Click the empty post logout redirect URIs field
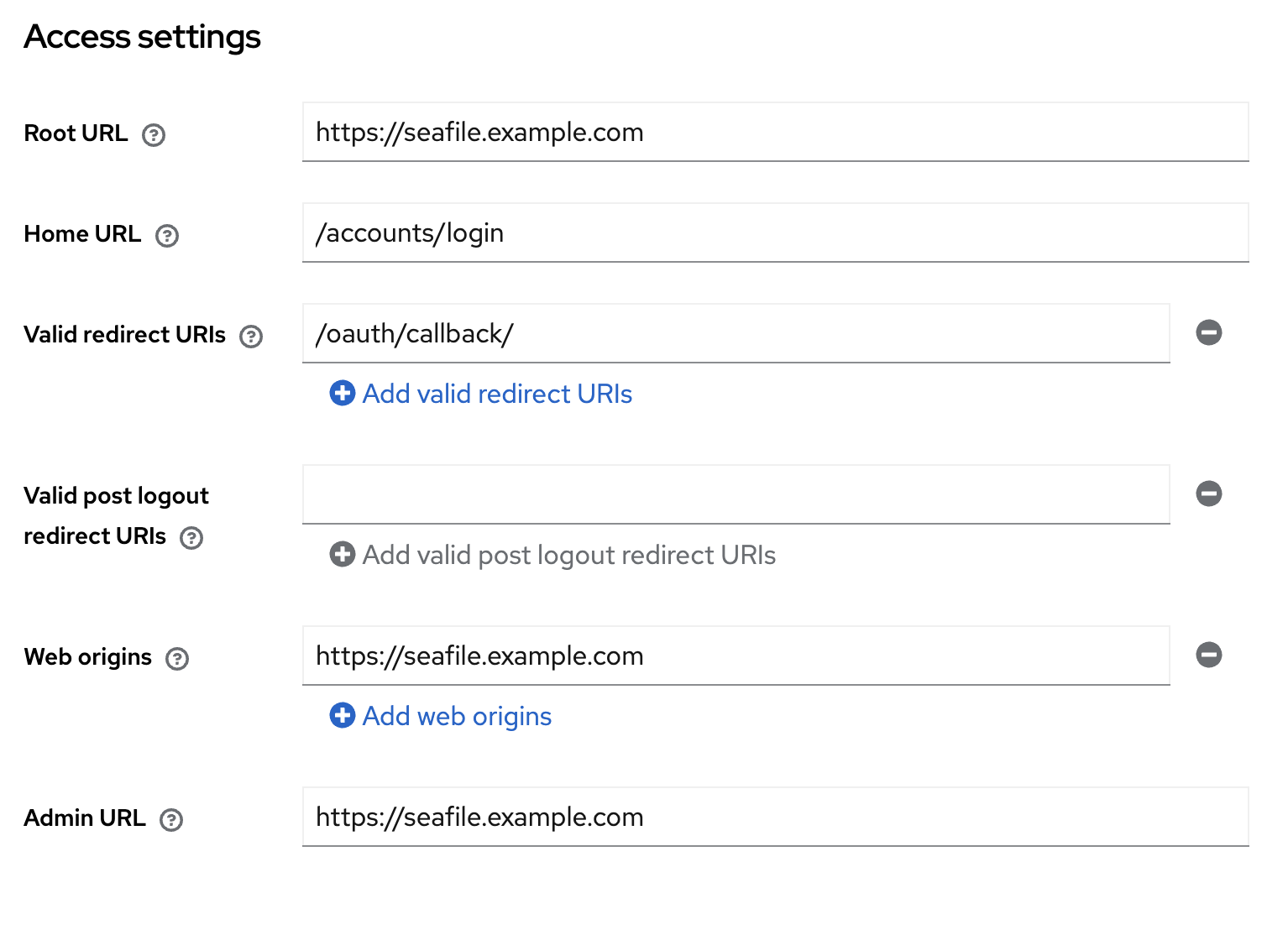The width and height of the screenshot is (1288, 935). point(736,495)
